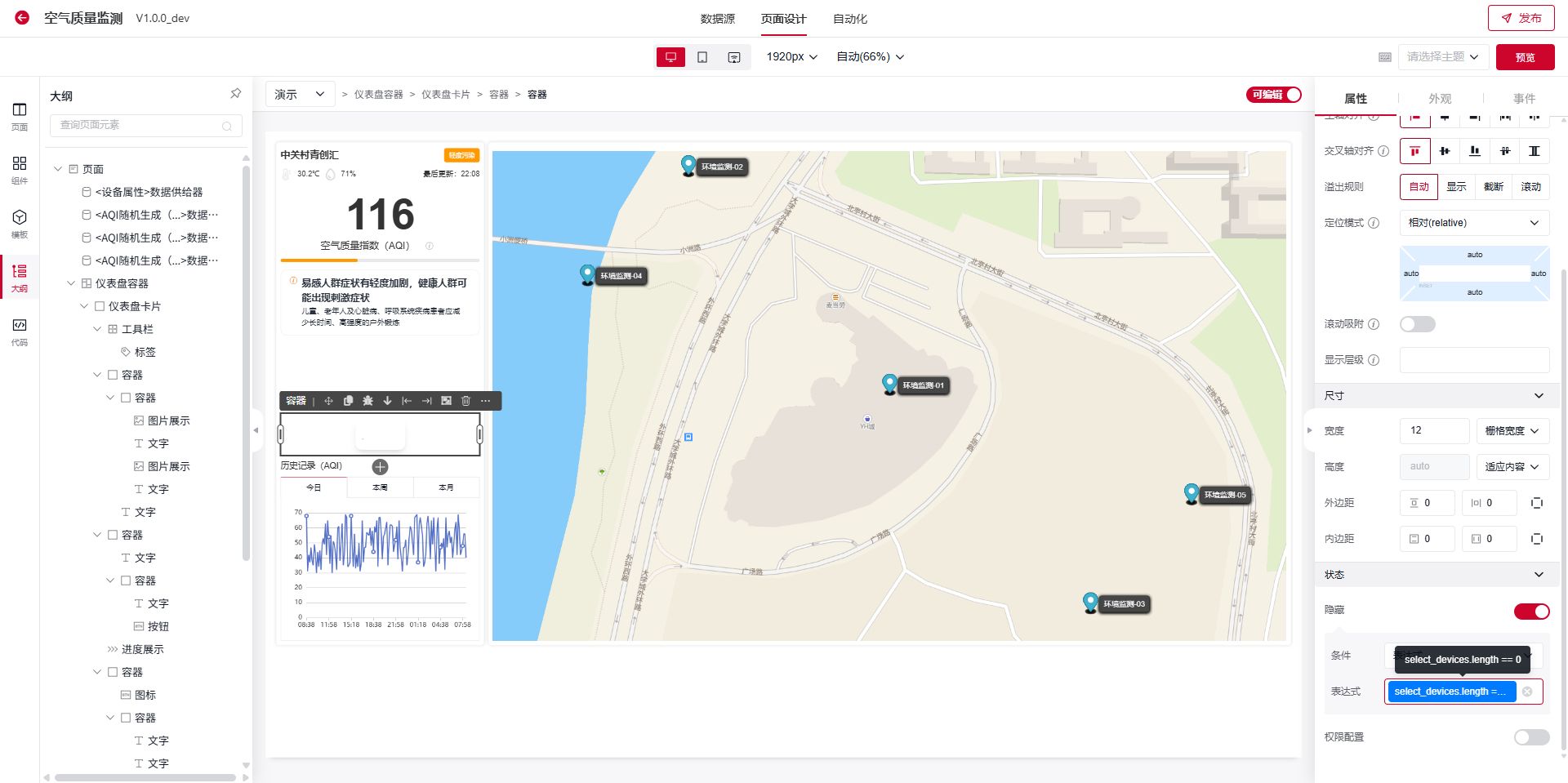Open the 代码 code sidebar panel
Viewport: 1568px width, 783px height.
tap(20, 331)
